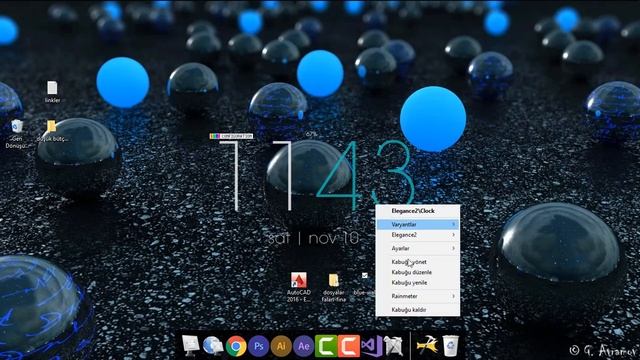Choose Kabuğu yönet in the context menu
This screenshot has height=360, width=640.
tap(418, 262)
